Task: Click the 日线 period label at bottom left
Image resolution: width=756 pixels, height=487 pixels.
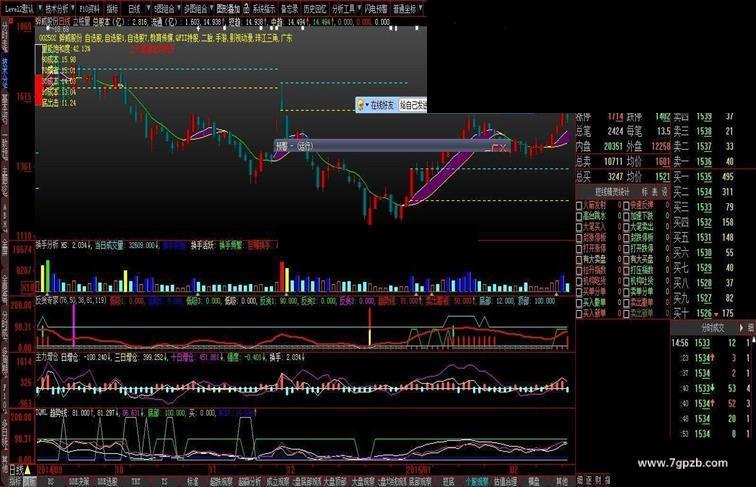Action: pyautogui.click(x=16, y=469)
